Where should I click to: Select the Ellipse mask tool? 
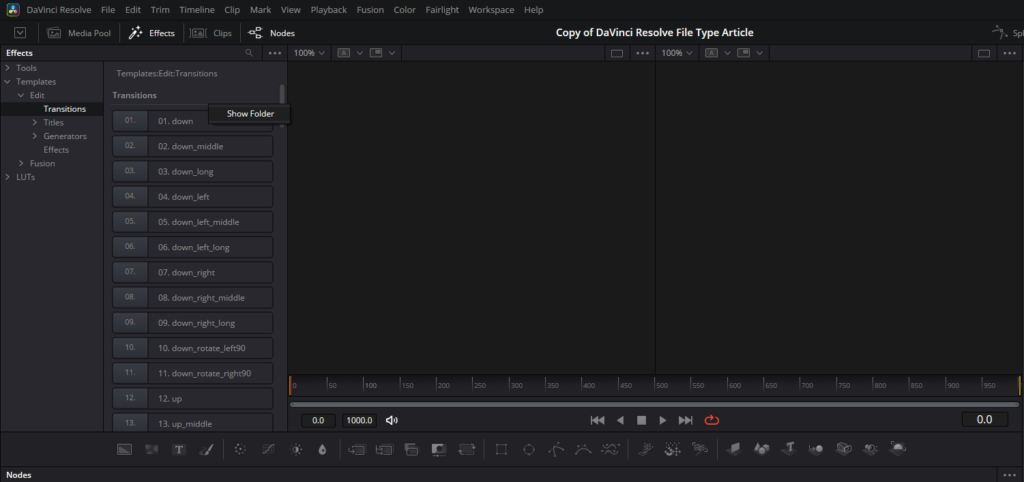point(529,449)
